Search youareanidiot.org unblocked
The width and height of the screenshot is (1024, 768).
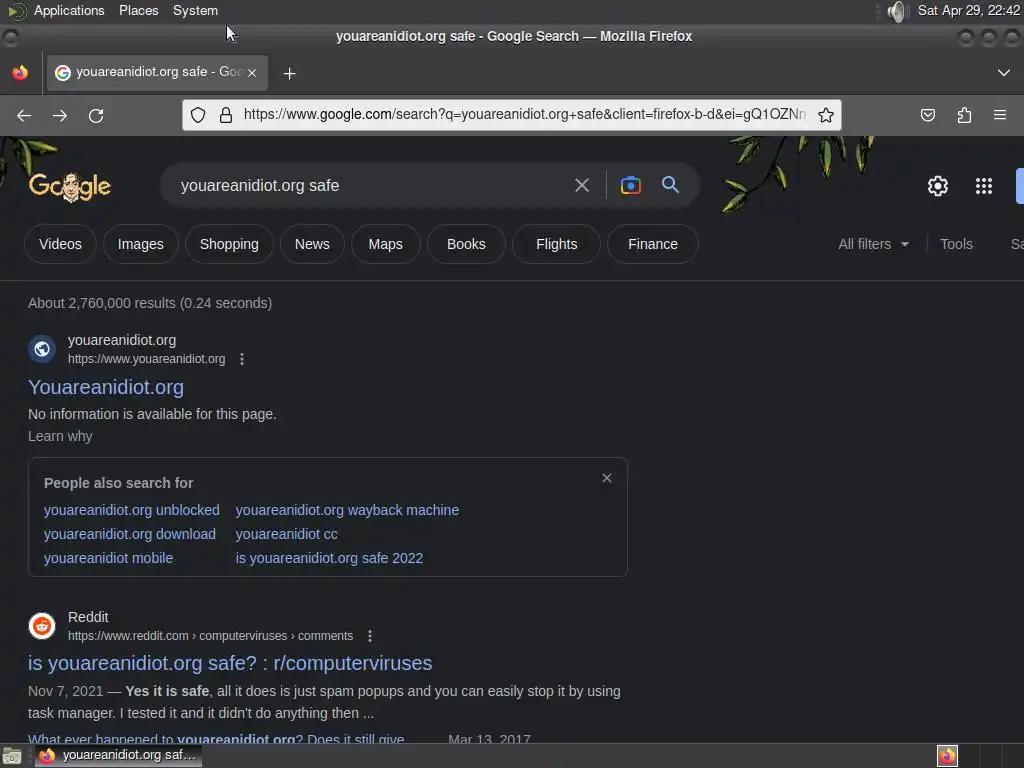pos(131,510)
